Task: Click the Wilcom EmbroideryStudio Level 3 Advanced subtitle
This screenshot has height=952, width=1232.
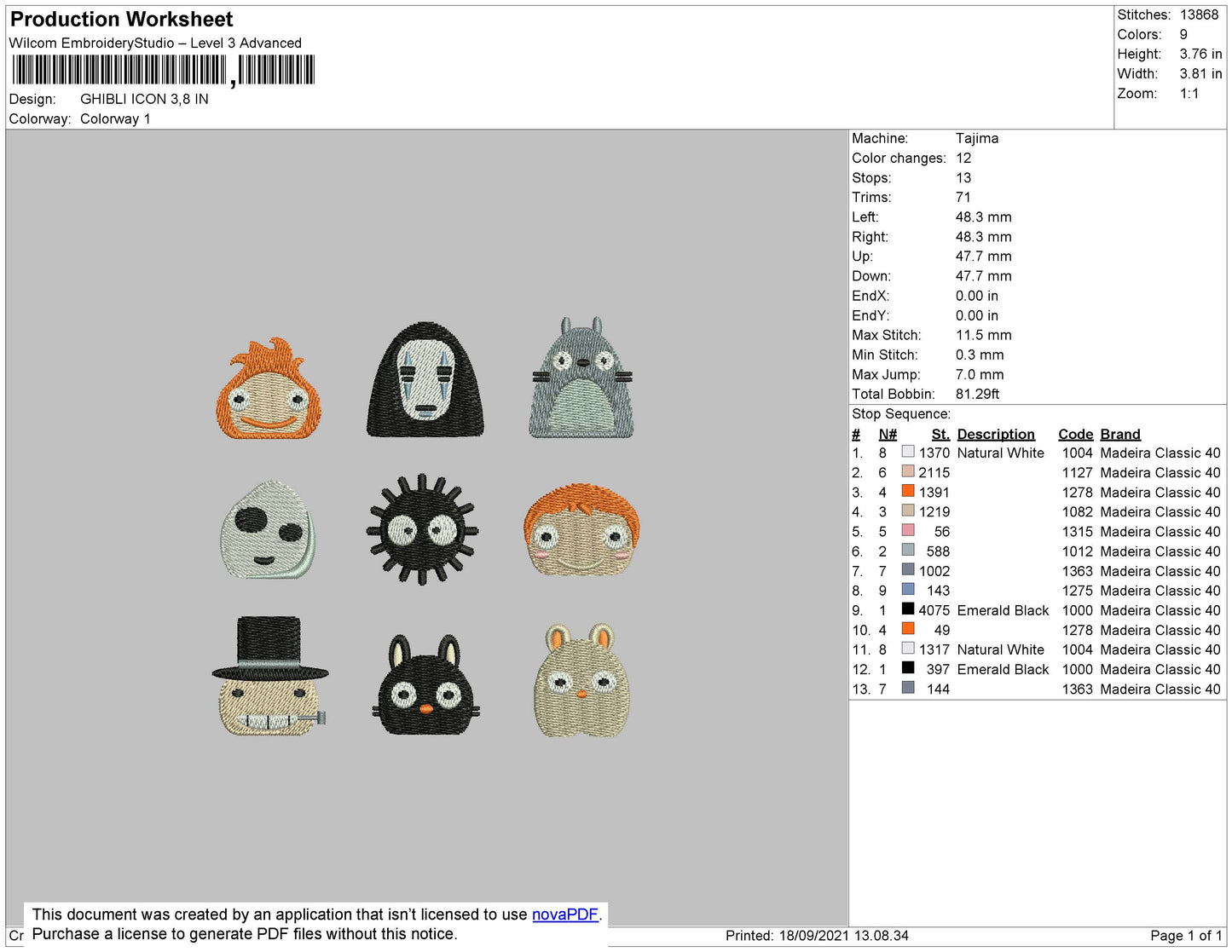Action: [155, 43]
